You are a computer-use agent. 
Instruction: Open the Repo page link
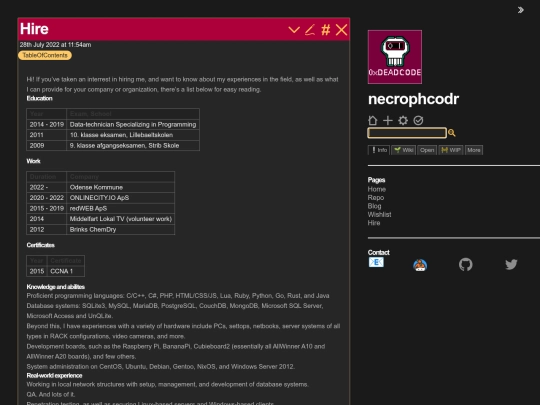point(376,198)
